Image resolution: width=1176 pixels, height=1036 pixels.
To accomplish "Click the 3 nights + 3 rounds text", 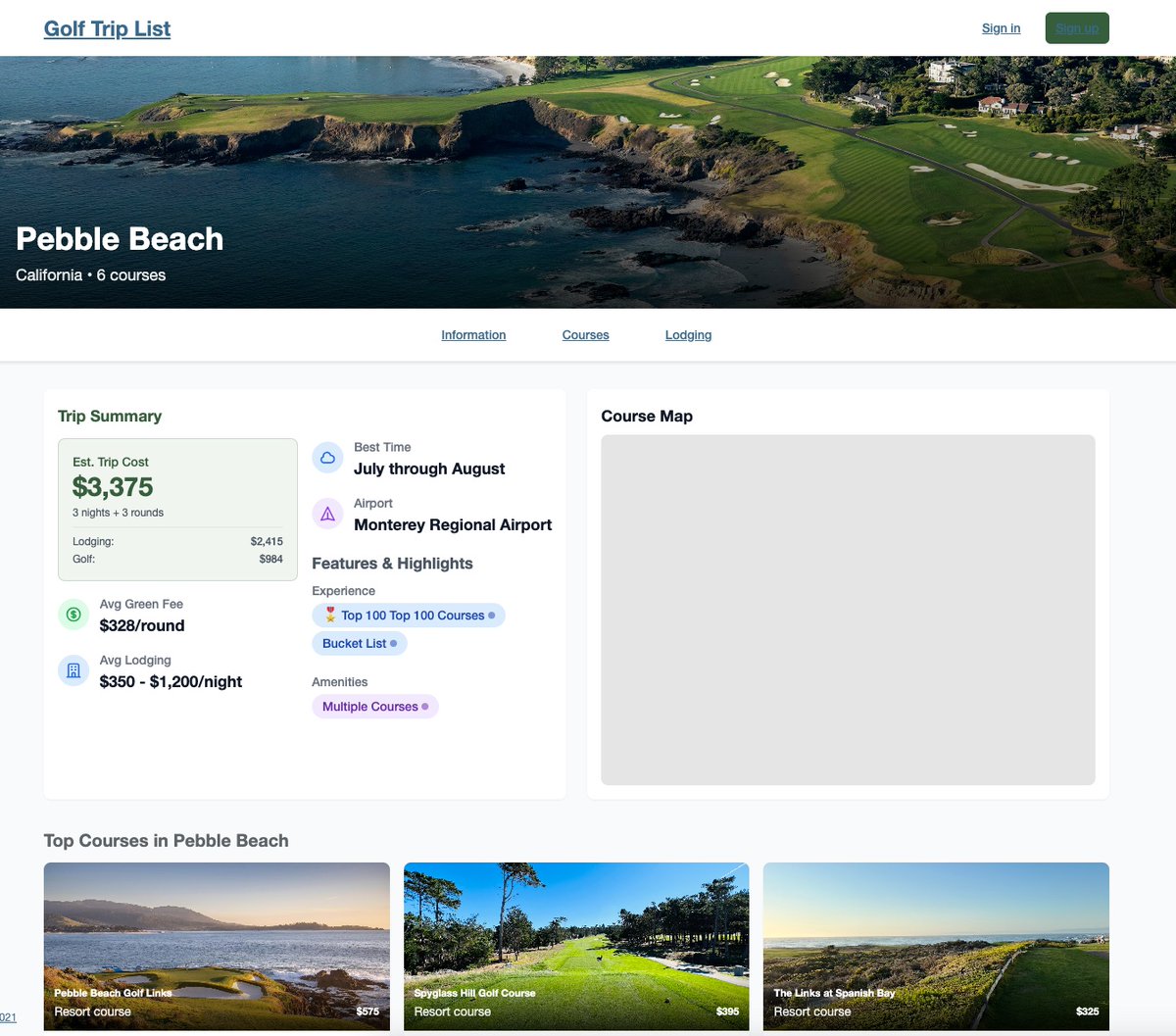I will pyautogui.click(x=118, y=513).
